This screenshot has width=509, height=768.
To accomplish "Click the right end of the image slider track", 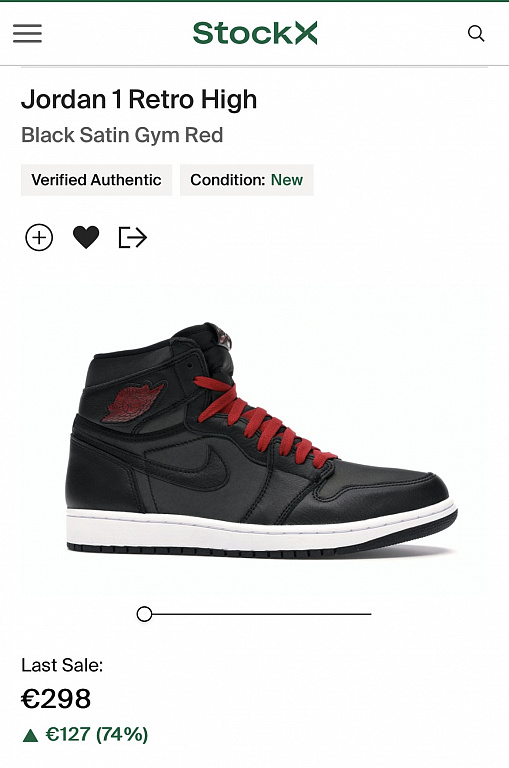I will coord(367,614).
